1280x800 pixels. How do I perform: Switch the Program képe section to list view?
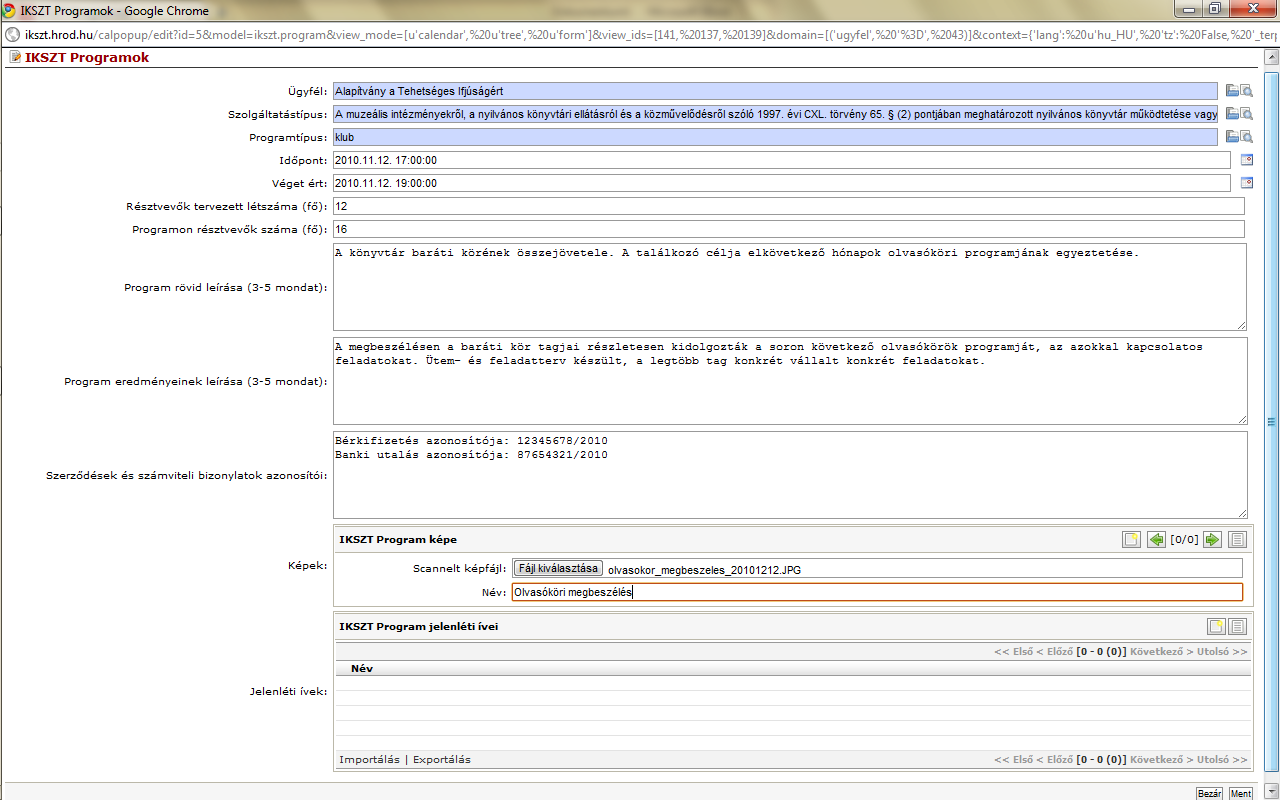tap(1237, 539)
